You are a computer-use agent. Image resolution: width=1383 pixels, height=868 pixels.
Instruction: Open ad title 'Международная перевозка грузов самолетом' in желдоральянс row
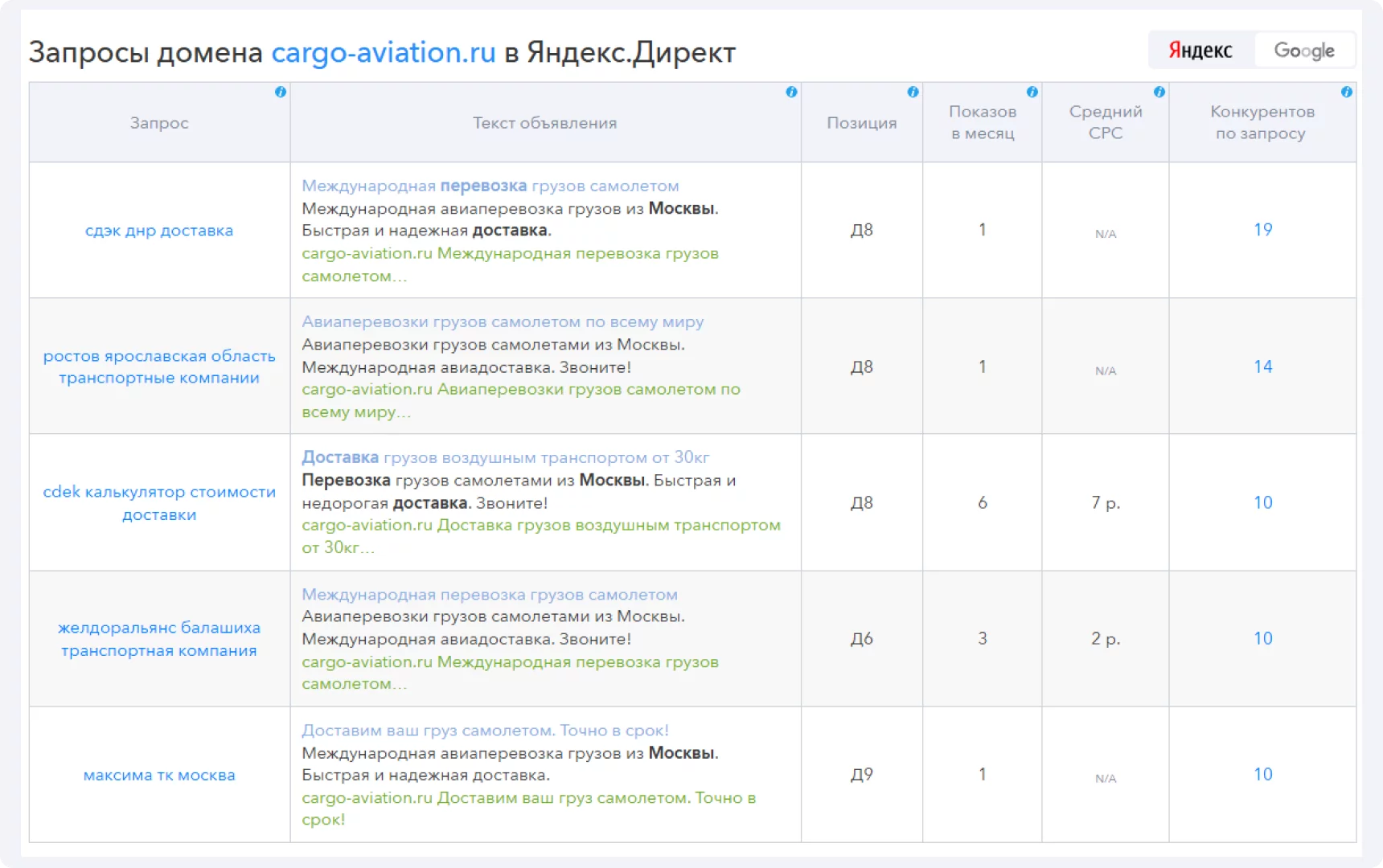click(x=490, y=595)
